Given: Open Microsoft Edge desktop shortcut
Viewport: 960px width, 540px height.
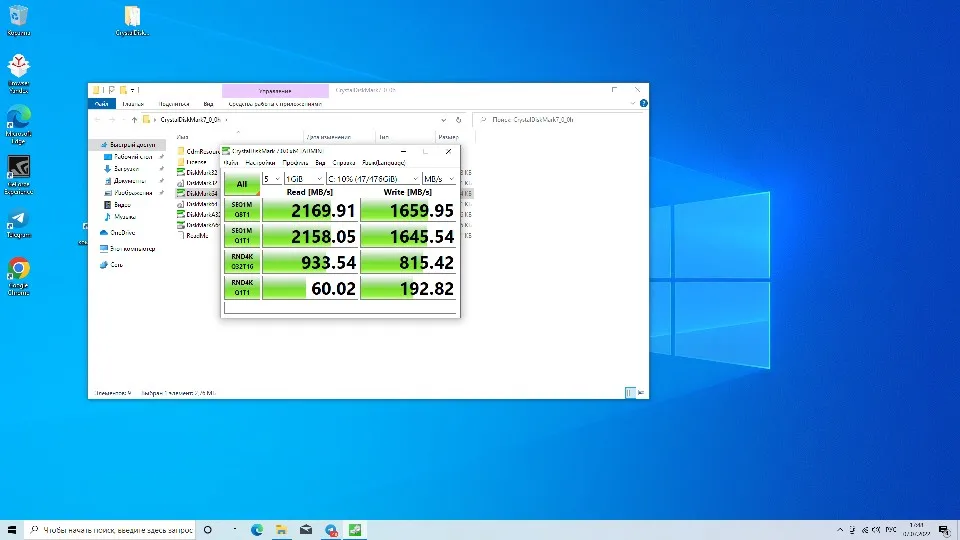Looking at the screenshot, I should point(18,116).
